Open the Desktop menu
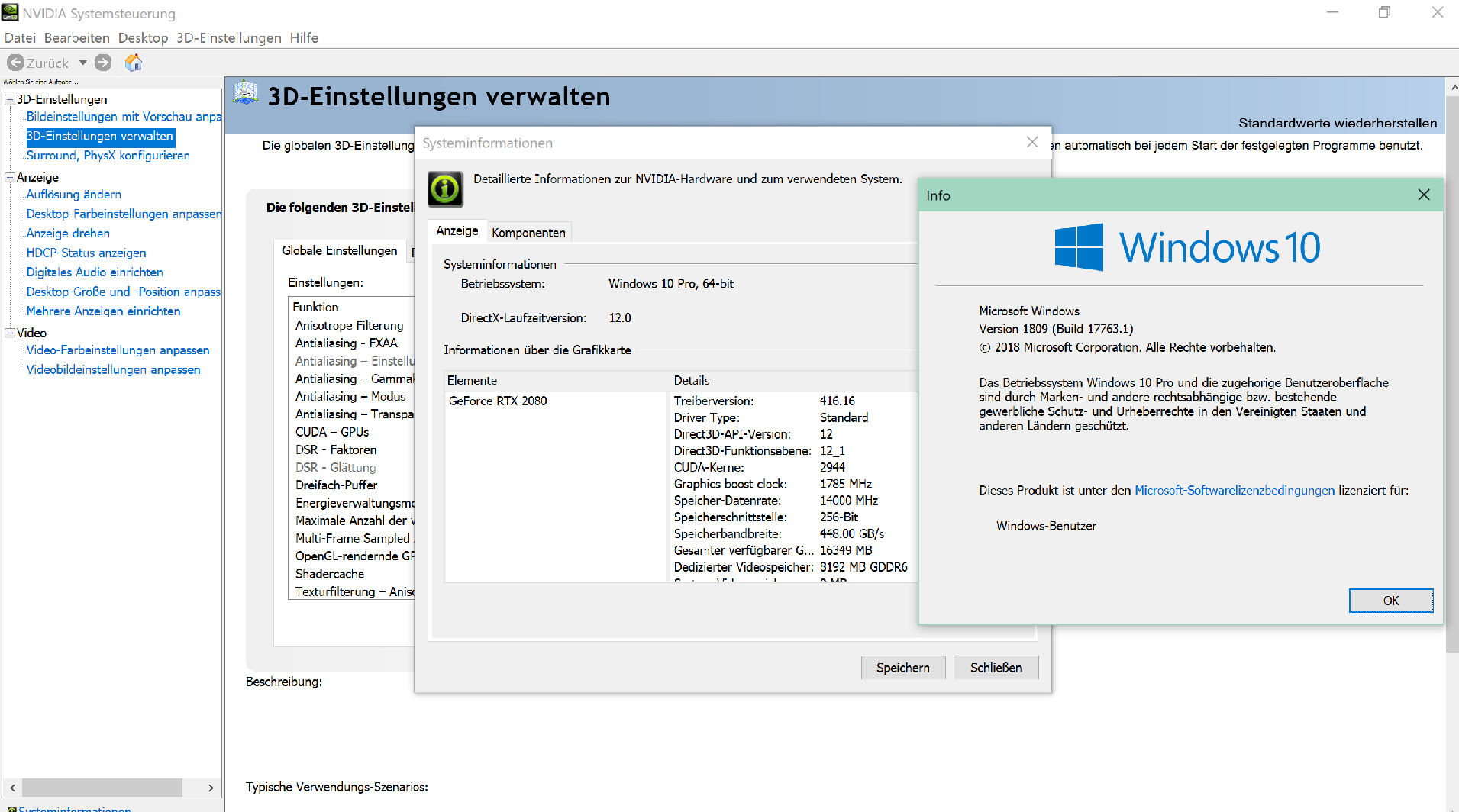 tap(142, 37)
